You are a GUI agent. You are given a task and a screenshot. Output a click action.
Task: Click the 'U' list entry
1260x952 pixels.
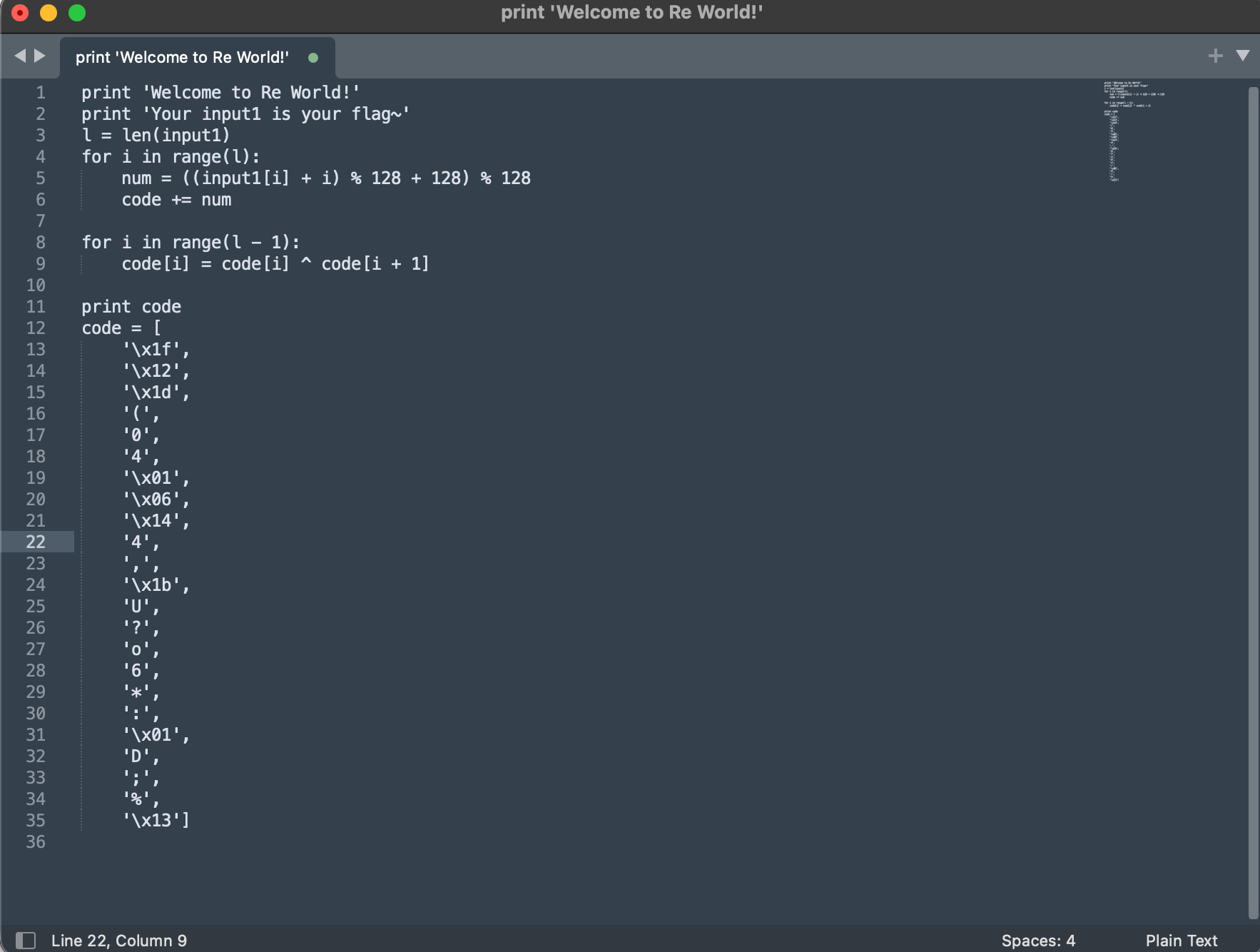(x=141, y=607)
